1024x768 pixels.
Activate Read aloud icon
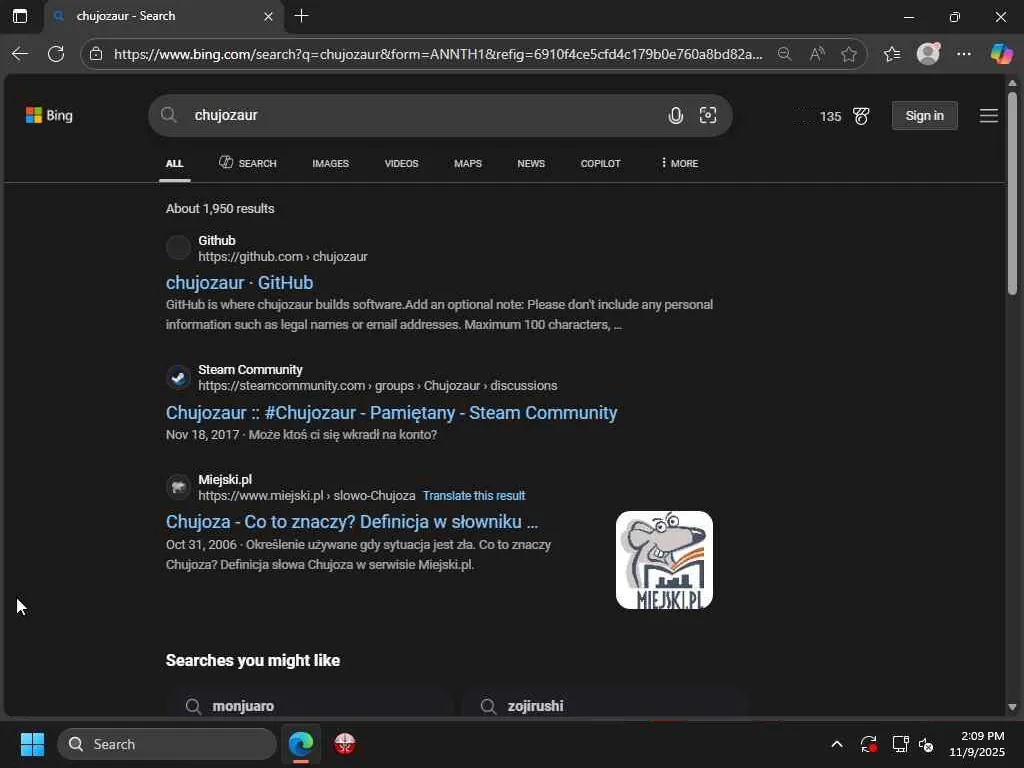[x=817, y=54]
